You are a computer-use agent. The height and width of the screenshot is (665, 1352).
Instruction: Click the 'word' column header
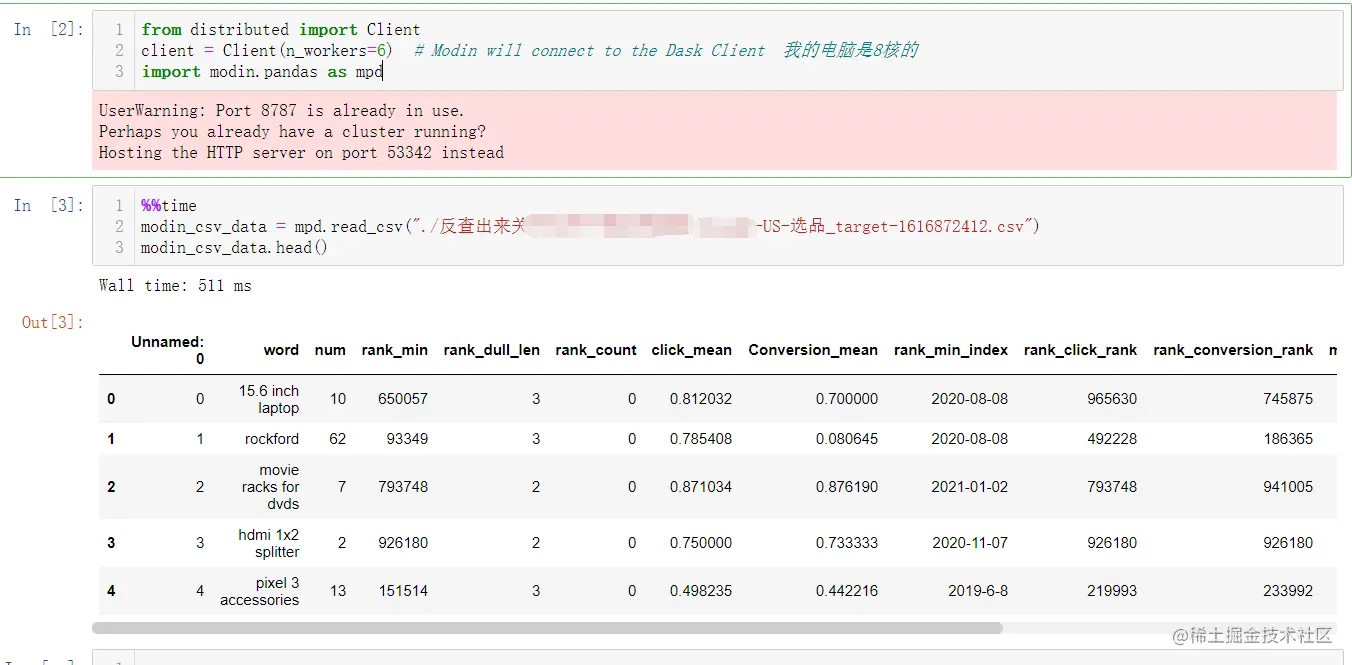coord(281,350)
